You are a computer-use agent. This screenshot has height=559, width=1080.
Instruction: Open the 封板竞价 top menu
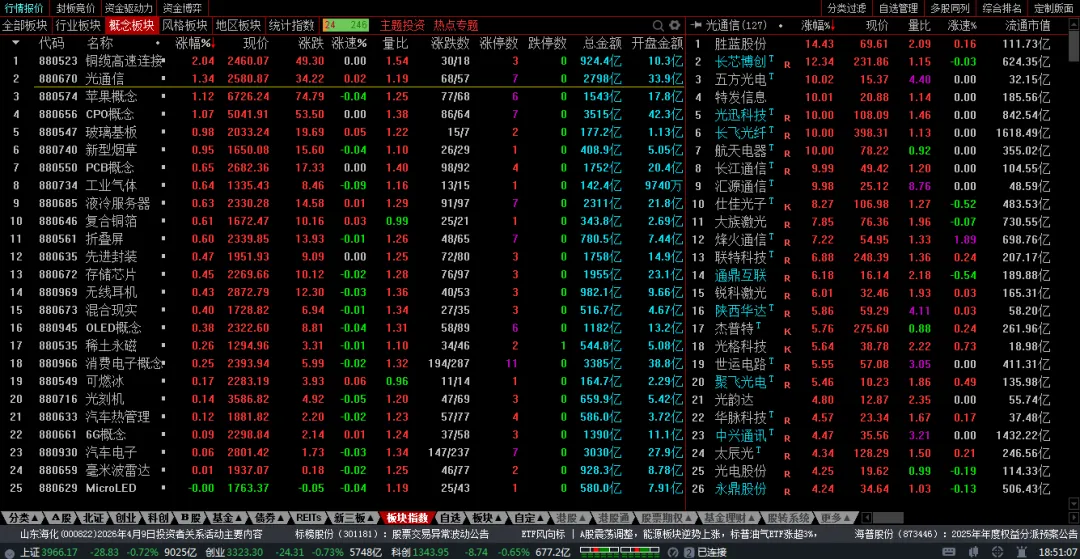(x=75, y=8)
